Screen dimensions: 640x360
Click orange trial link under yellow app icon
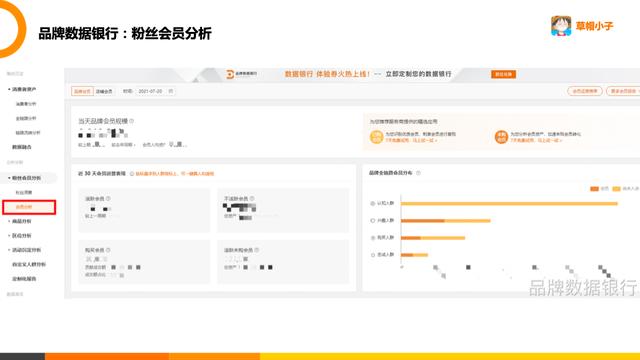point(411,140)
